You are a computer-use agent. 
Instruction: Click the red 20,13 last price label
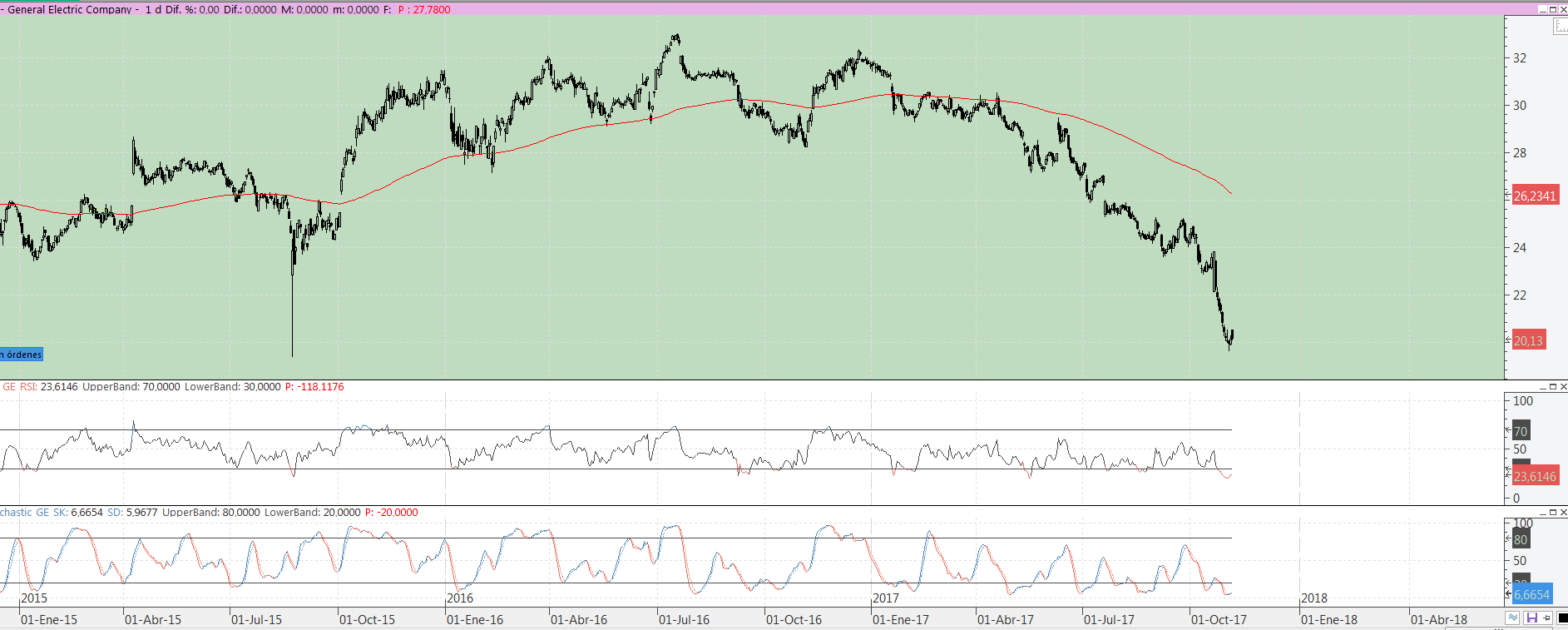click(1528, 340)
